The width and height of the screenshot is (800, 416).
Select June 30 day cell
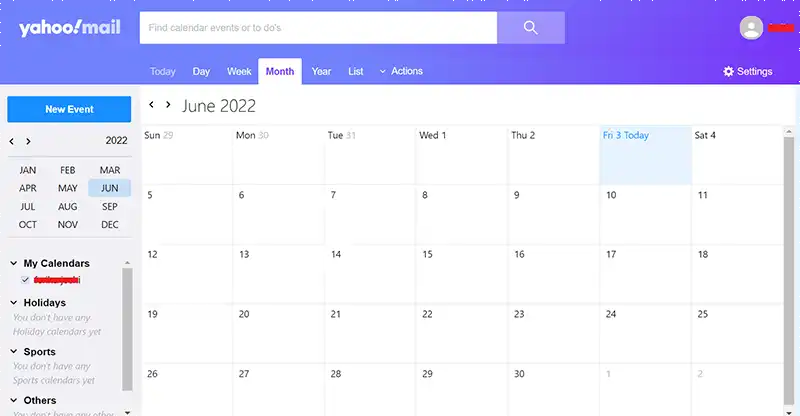(554, 390)
